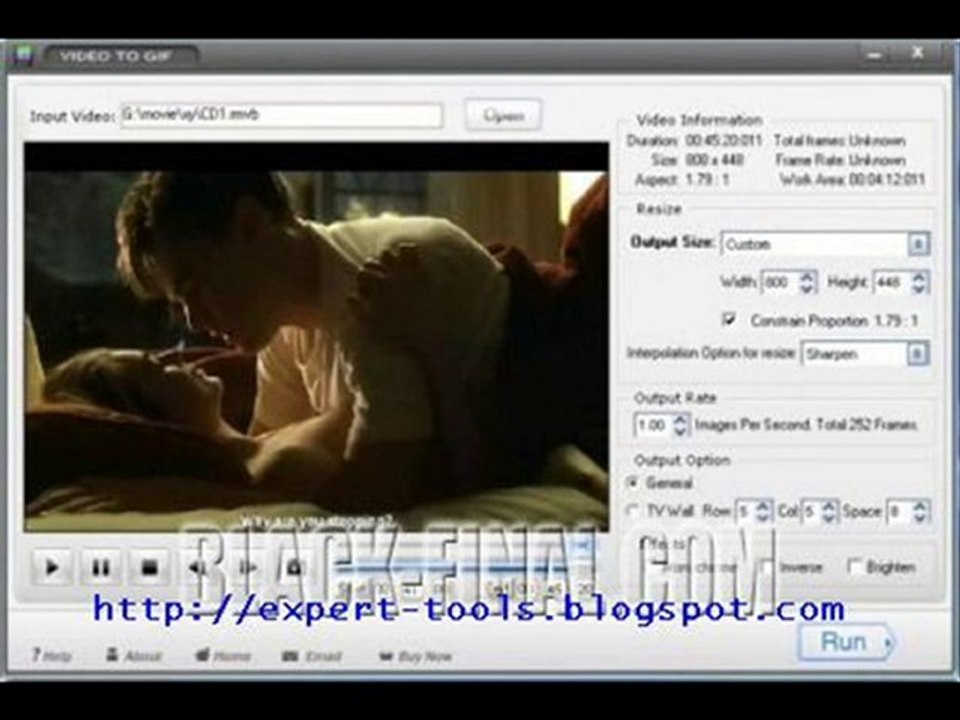Open the Email link

click(x=312, y=656)
